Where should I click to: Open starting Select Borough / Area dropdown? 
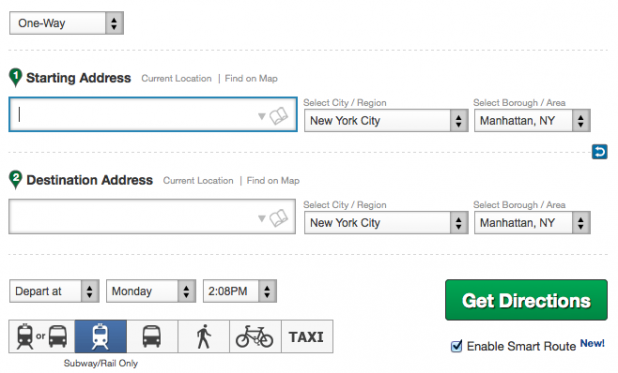(532, 121)
